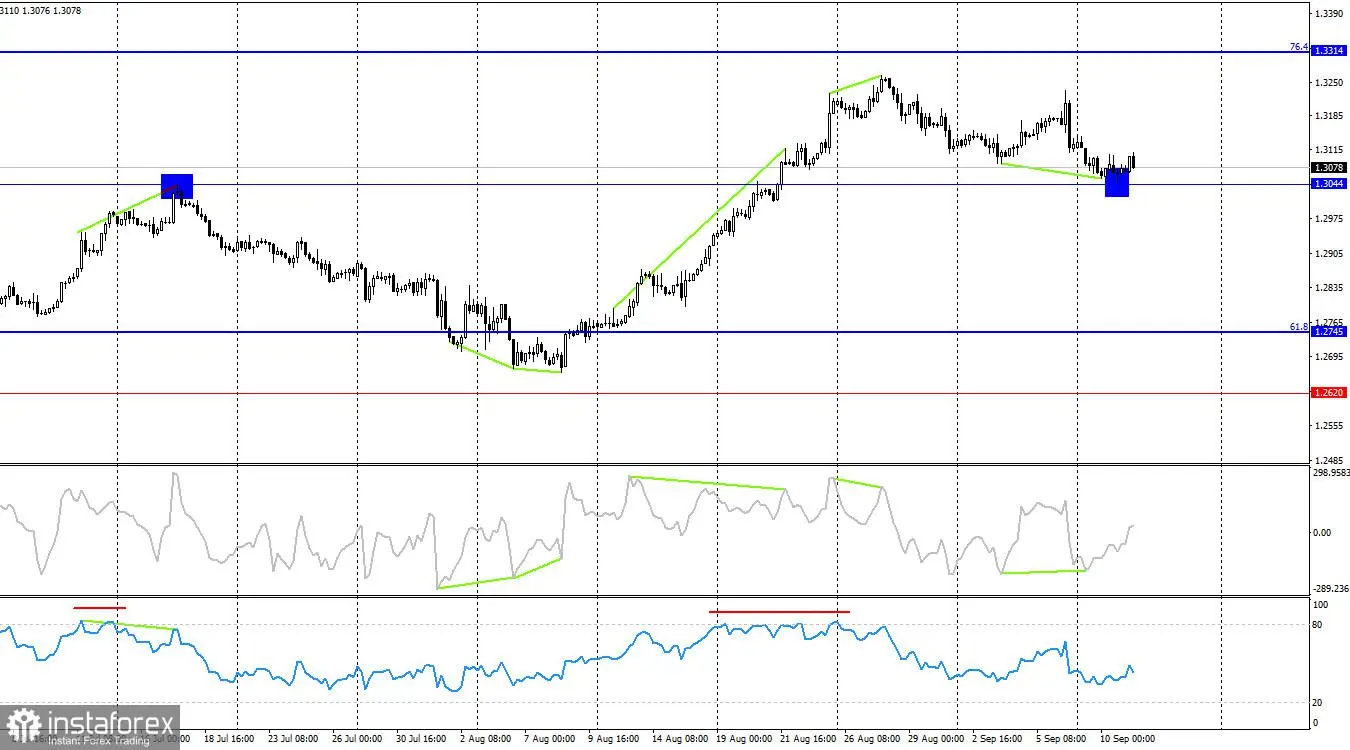Screen dimensions: 1350x750
Task: Select the 61.8 Fibonacci level label
Action: [1300, 327]
